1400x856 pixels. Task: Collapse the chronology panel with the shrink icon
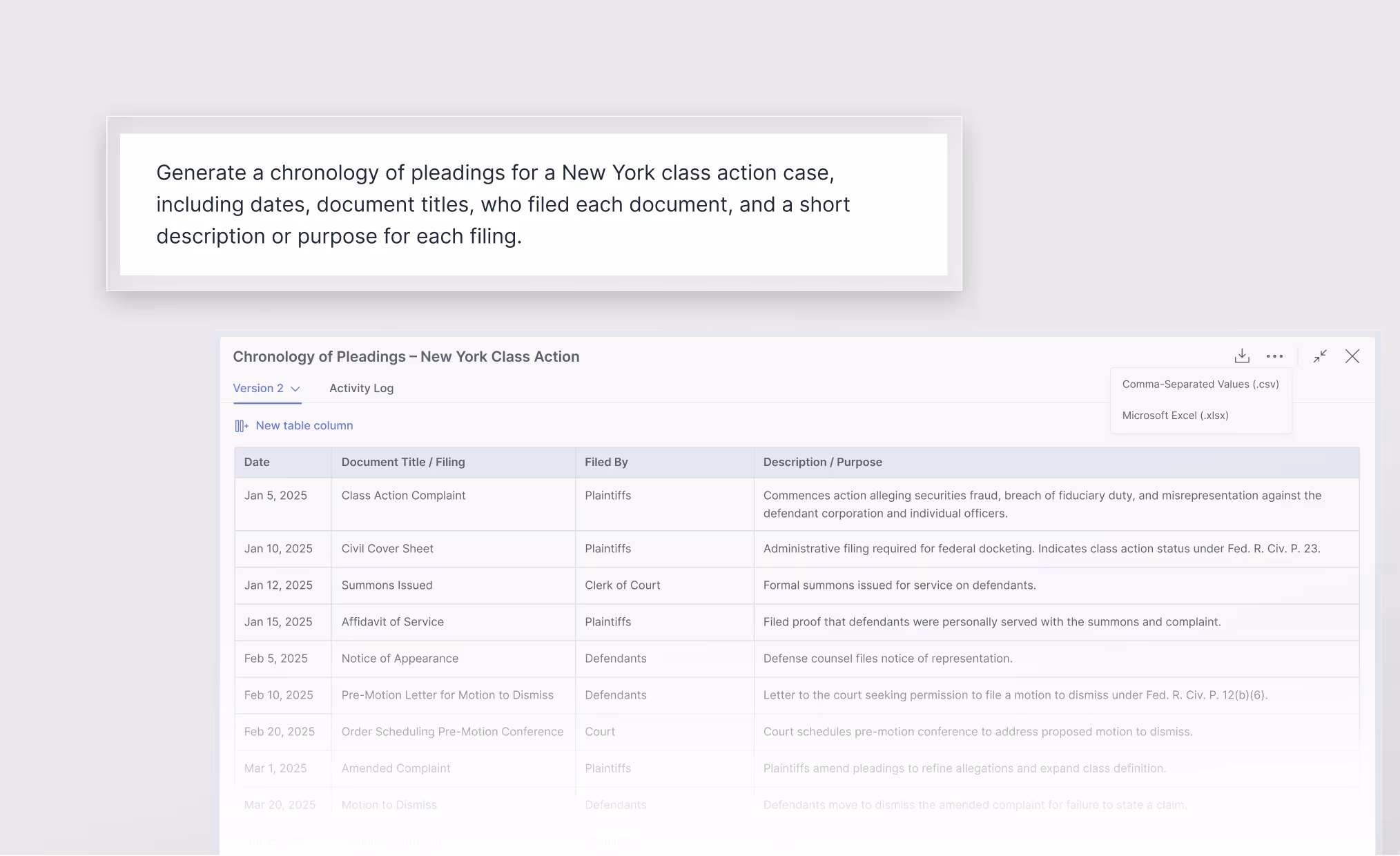[x=1320, y=356]
